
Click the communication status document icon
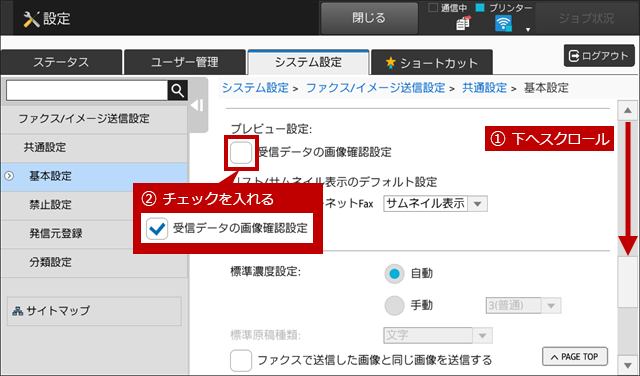pyautogui.click(x=464, y=23)
